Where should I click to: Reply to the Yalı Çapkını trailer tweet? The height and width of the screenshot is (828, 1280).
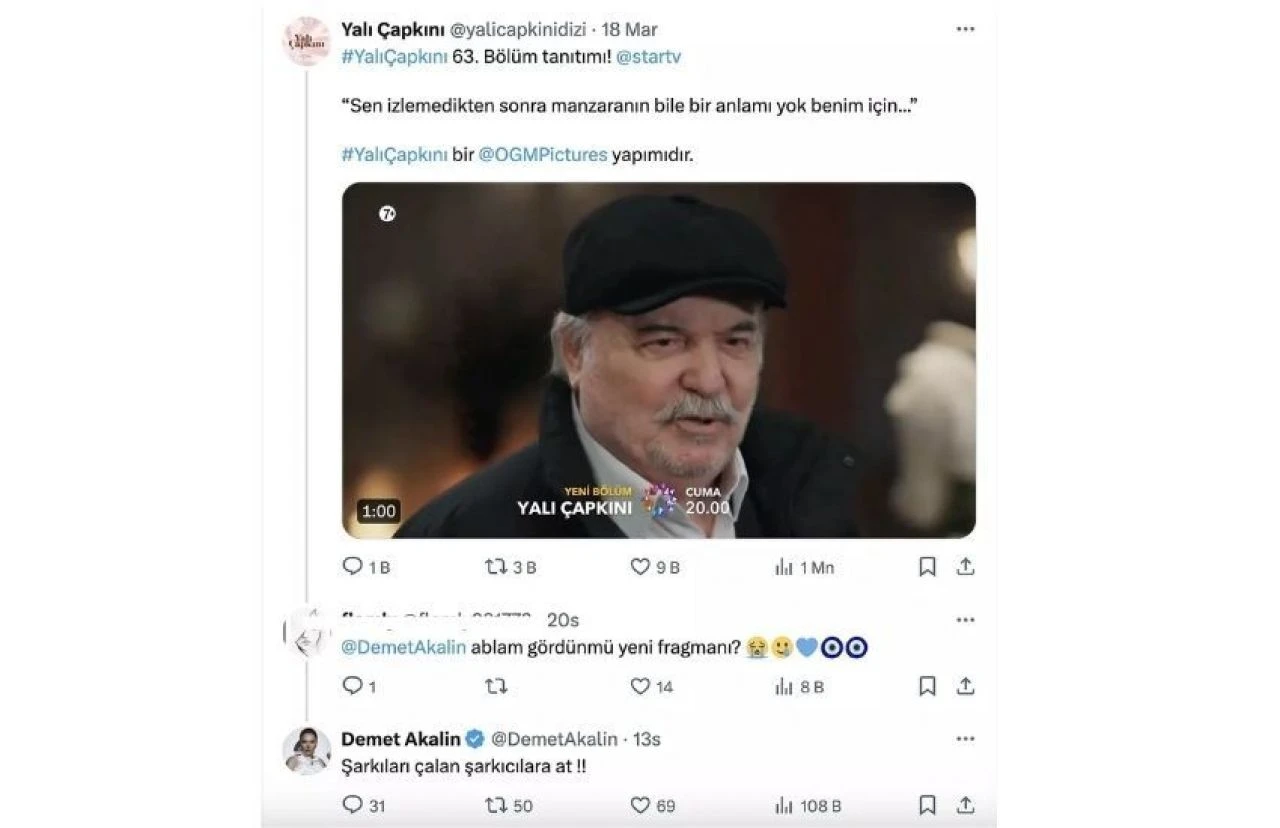[353, 566]
